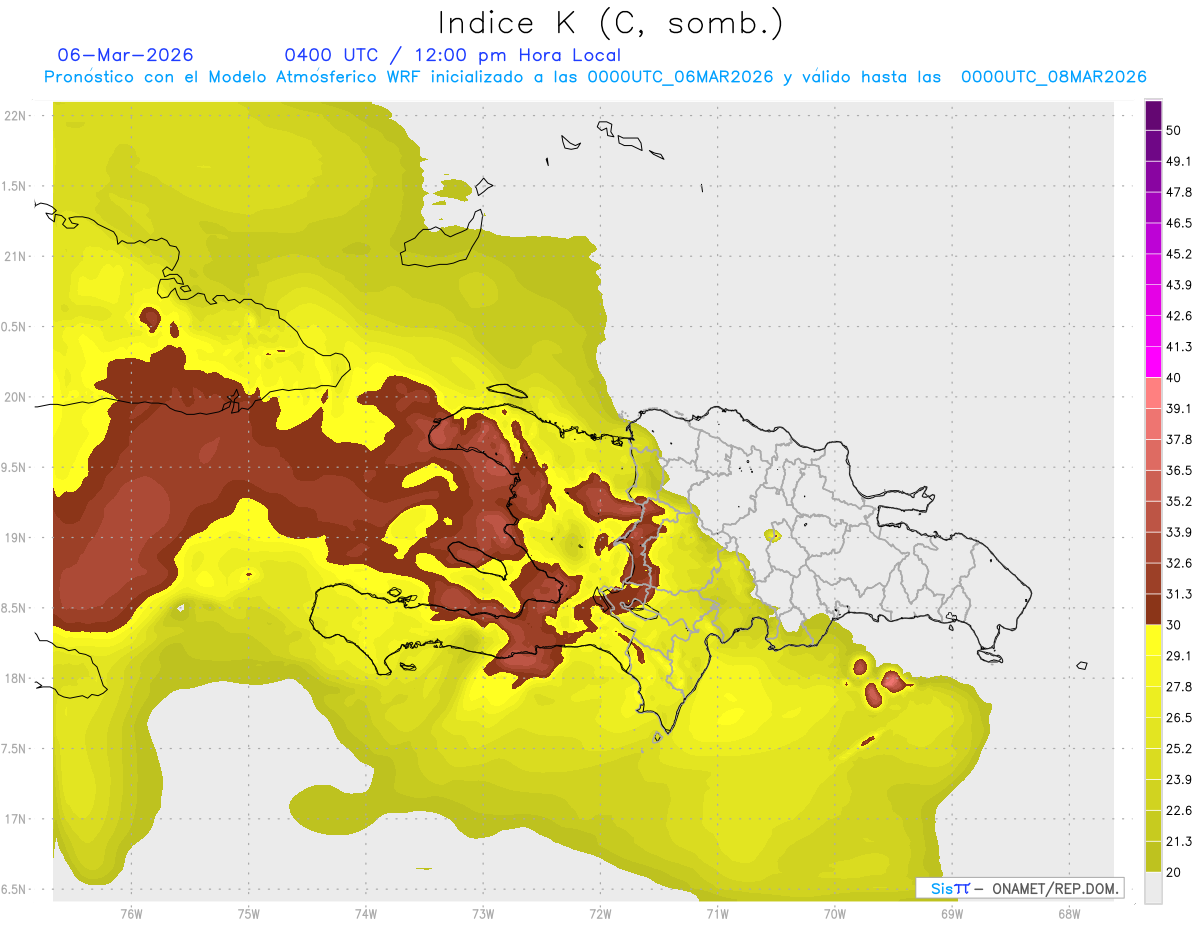Click the '37.8' legend value
The image size is (1200, 927).
click(x=1178, y=439)
